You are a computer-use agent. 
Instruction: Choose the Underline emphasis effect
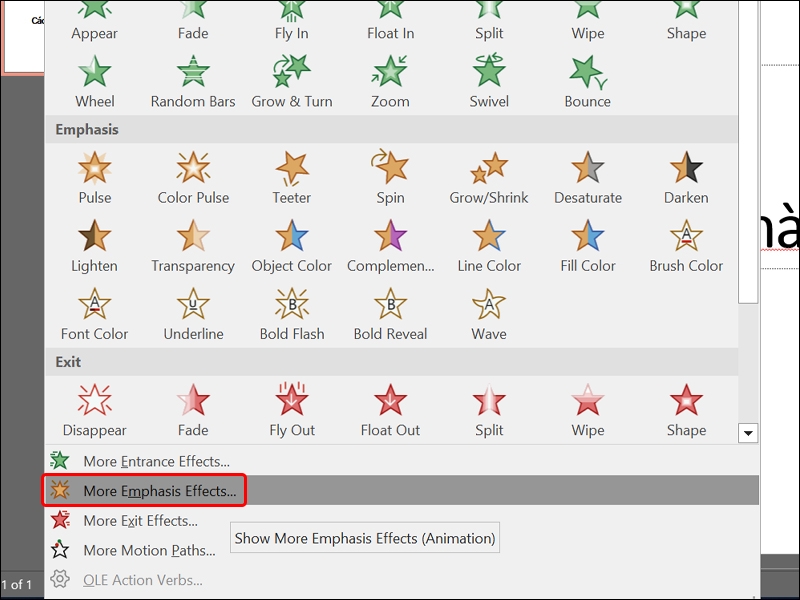[x=193, y=314]
